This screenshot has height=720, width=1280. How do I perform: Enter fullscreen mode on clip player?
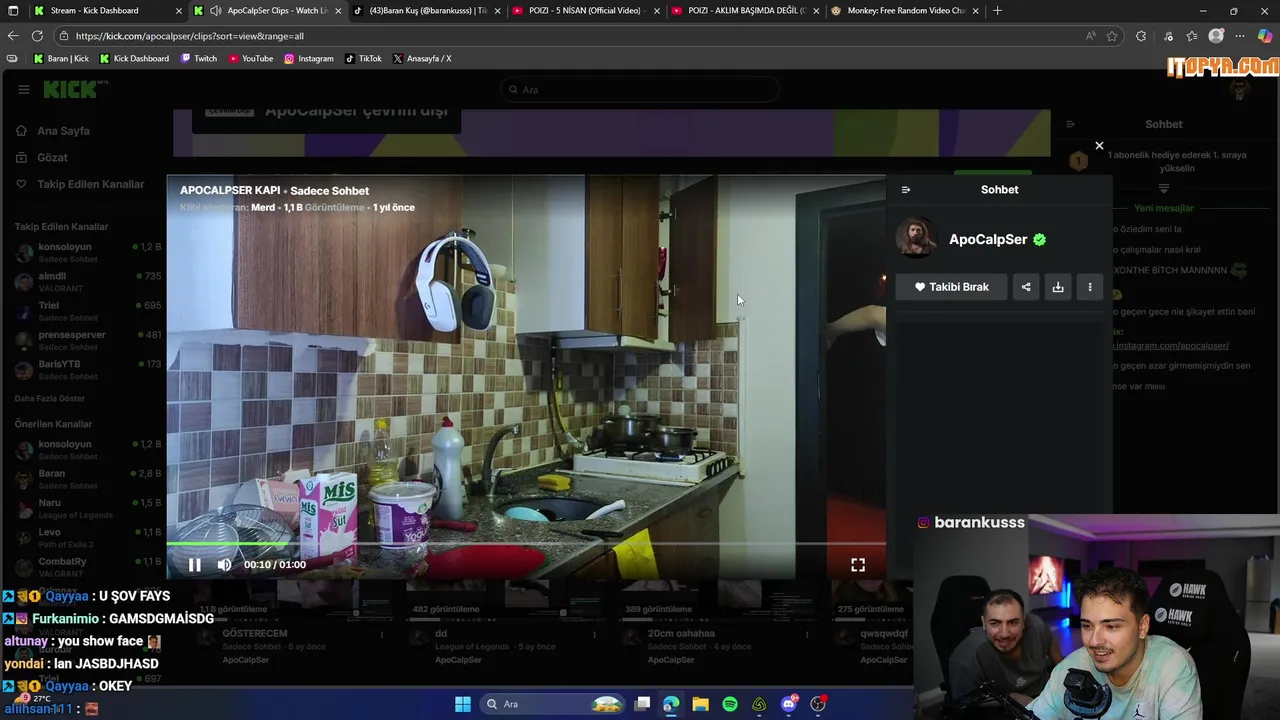pyautogui.click(x=858, y=565)
